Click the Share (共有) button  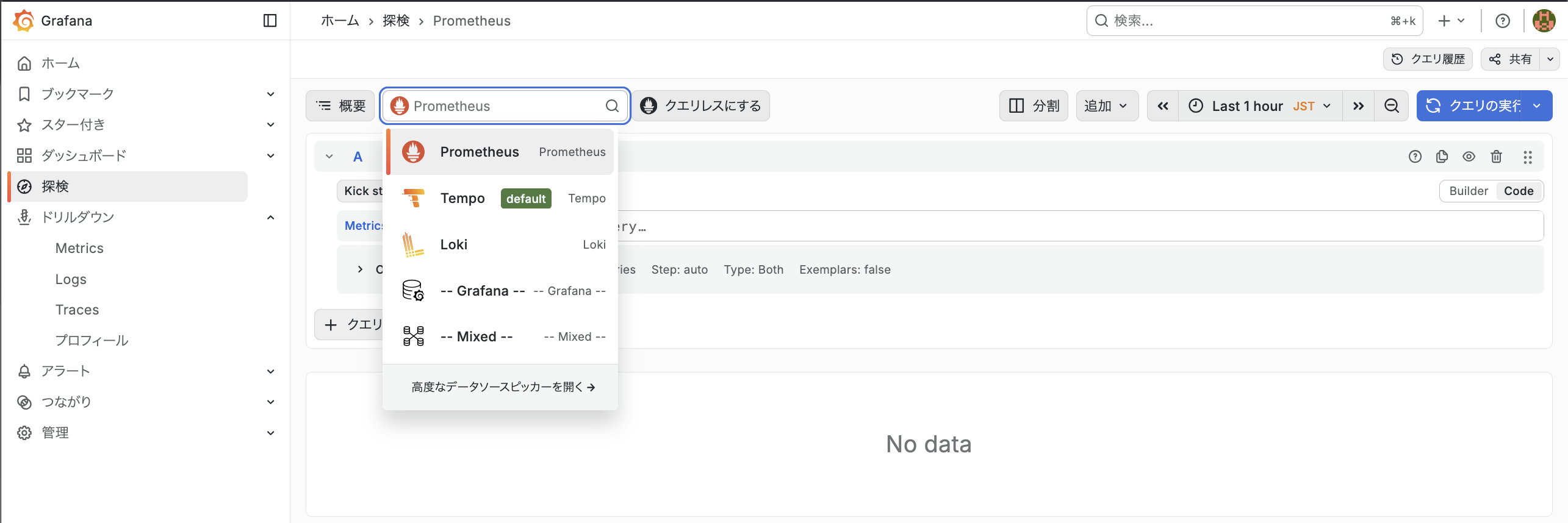click(1511, 59)
